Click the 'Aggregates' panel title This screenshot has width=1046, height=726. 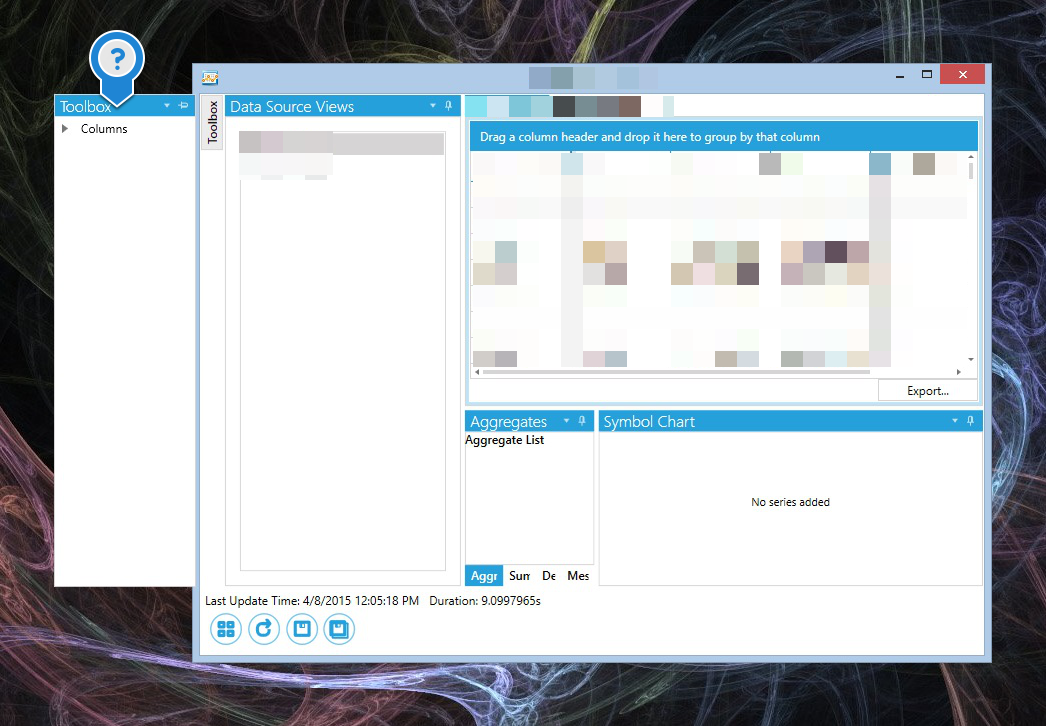(508, 421)
